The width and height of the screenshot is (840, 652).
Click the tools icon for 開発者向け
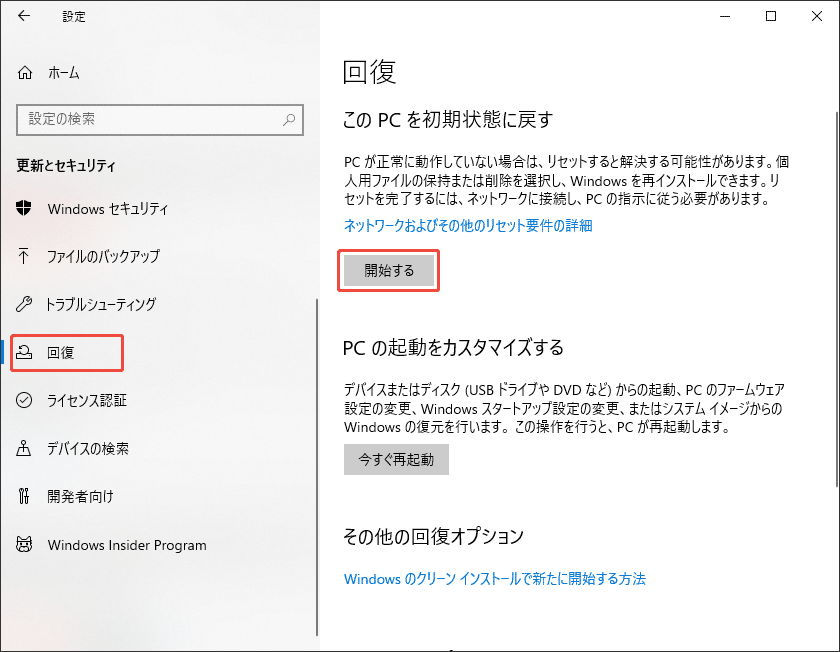click(24, 496)
